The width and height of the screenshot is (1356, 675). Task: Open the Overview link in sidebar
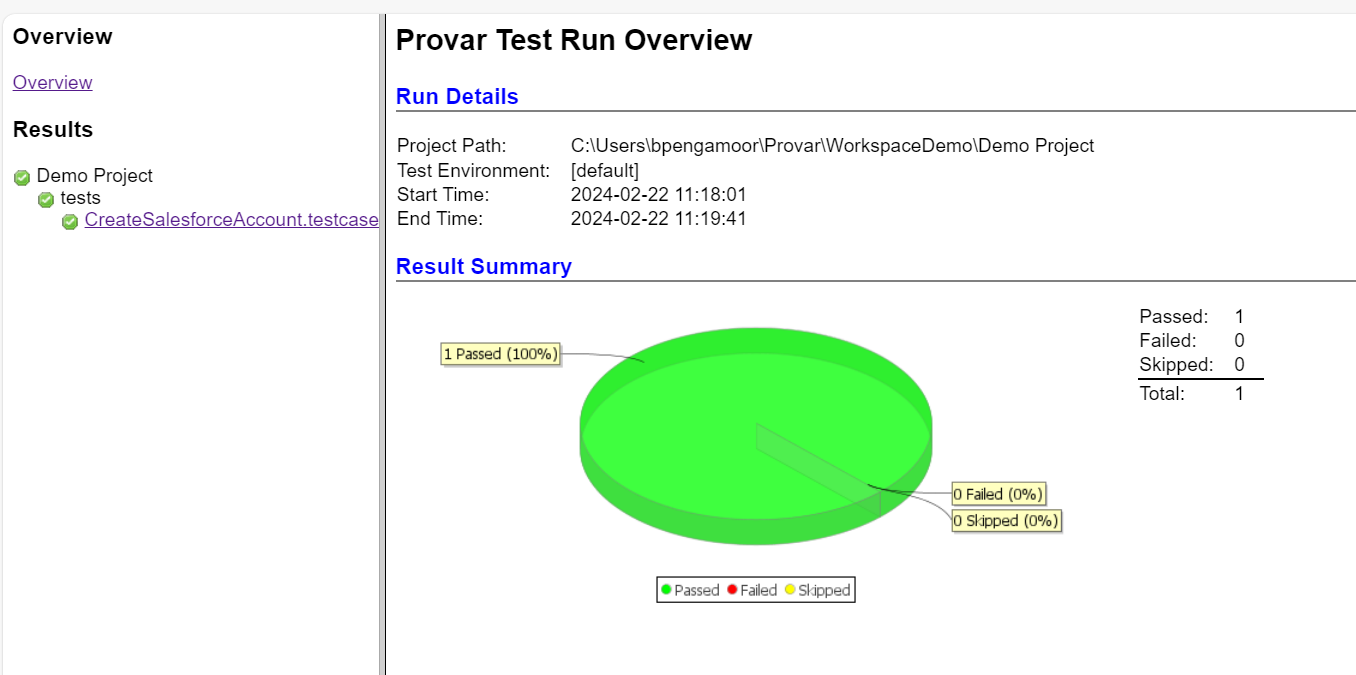52,82
